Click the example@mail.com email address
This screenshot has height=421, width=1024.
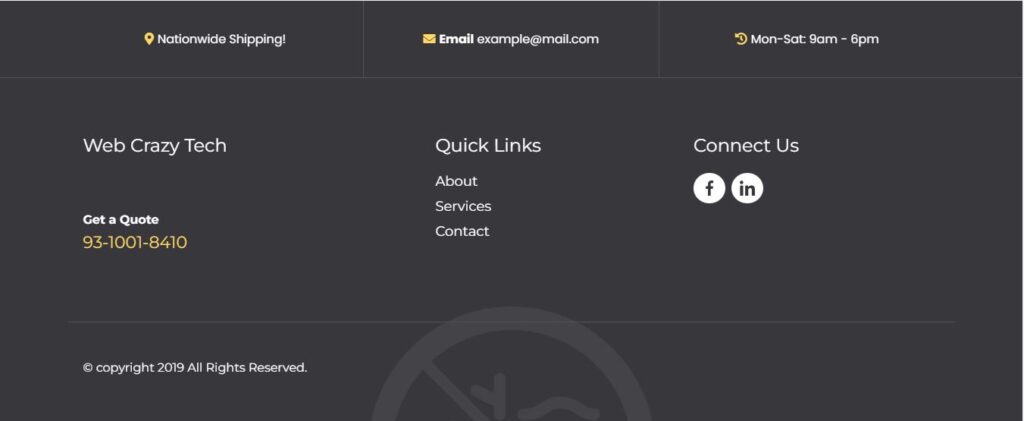pos(537,39)
